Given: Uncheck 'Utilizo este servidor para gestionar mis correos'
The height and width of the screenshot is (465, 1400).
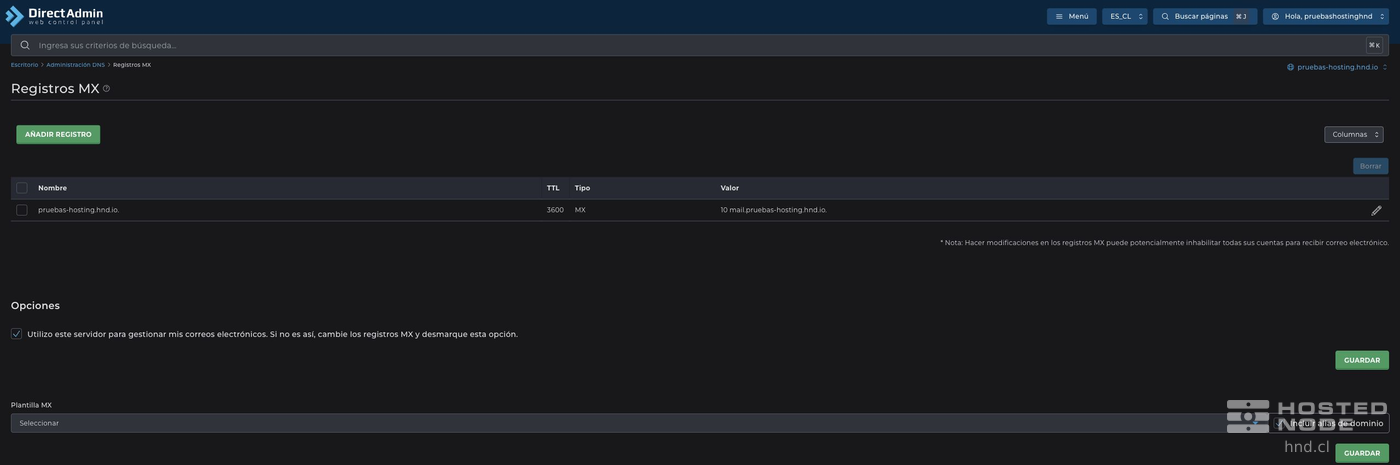Looking at the screenshot, I should (16, 334).
